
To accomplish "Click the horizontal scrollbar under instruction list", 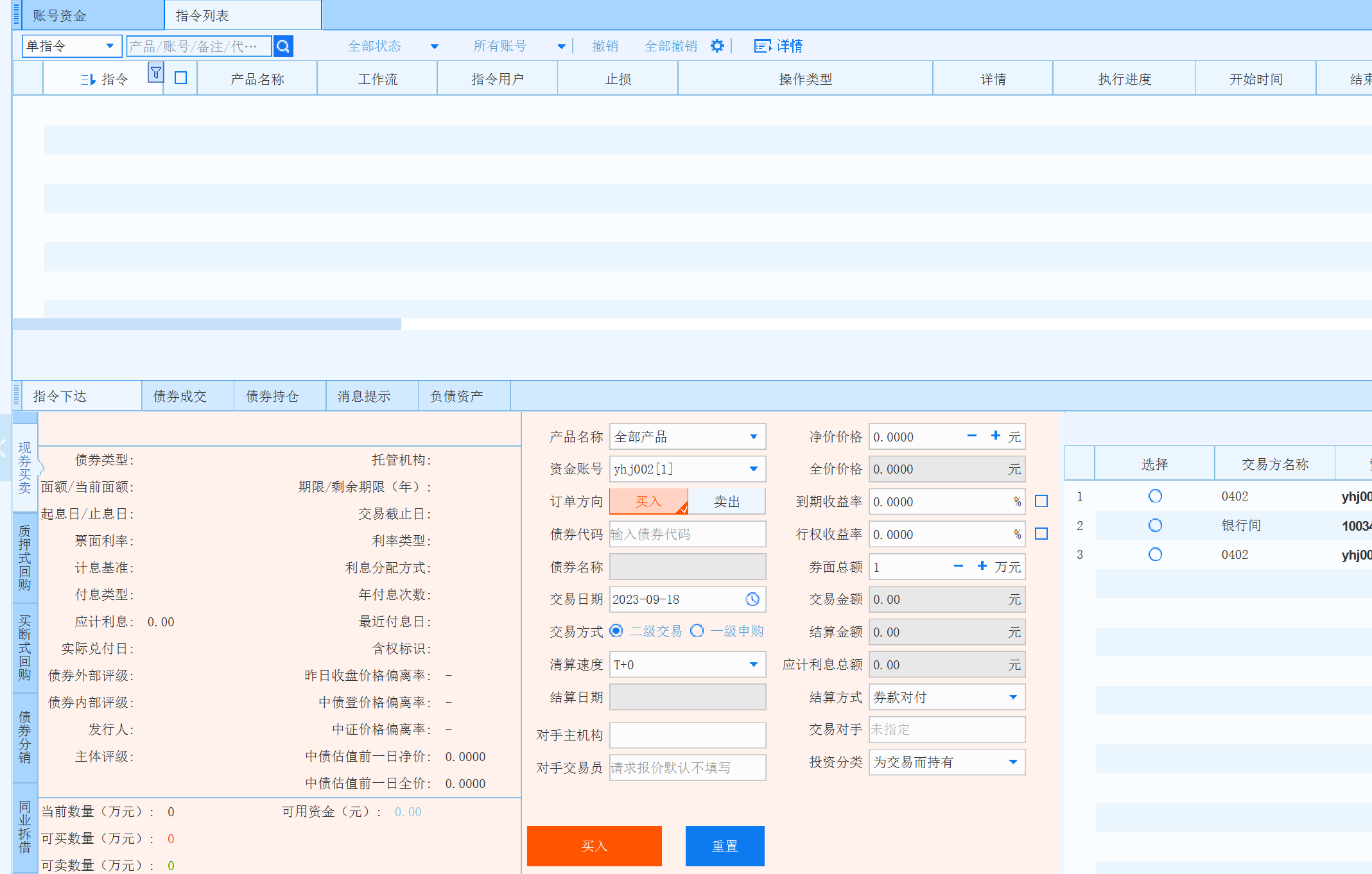I will pos(207,324).
